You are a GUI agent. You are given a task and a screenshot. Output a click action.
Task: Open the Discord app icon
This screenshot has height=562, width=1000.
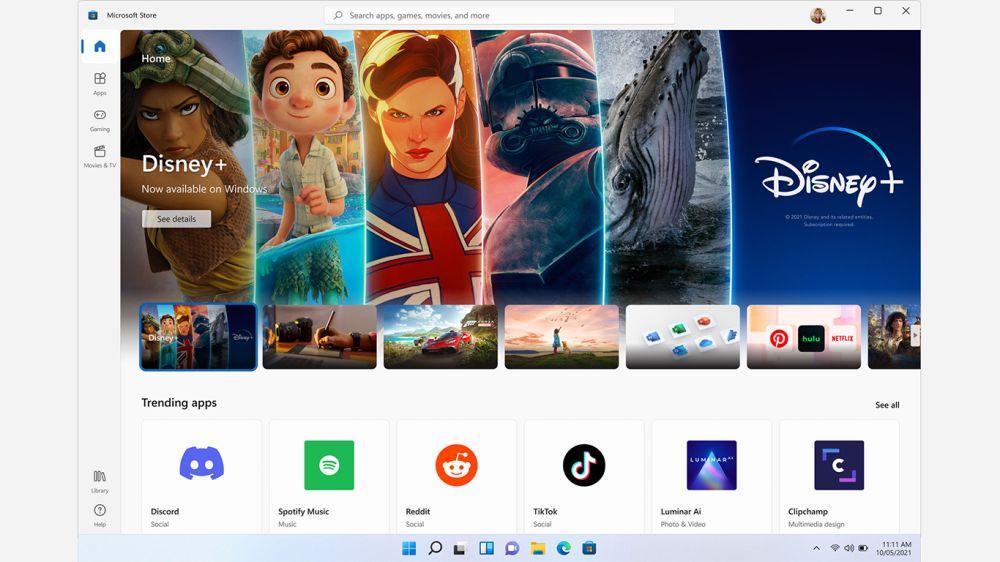pos(202,464)
